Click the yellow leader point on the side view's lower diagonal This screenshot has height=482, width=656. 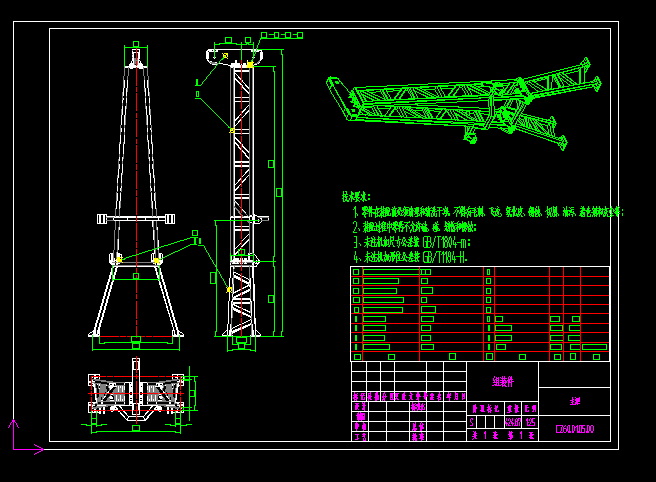tap(229, 290)
